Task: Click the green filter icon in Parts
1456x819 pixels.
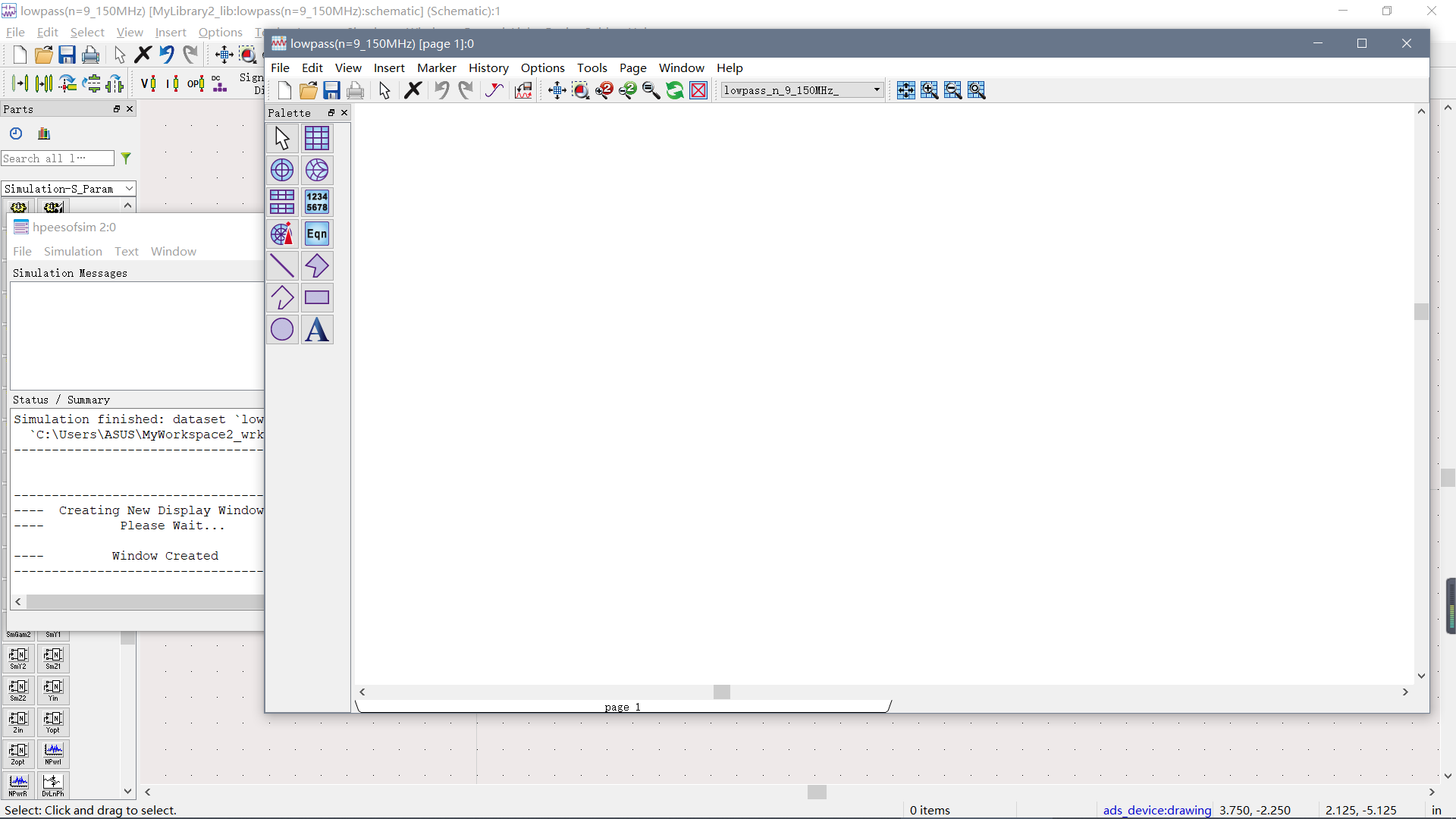Action: 126,158
